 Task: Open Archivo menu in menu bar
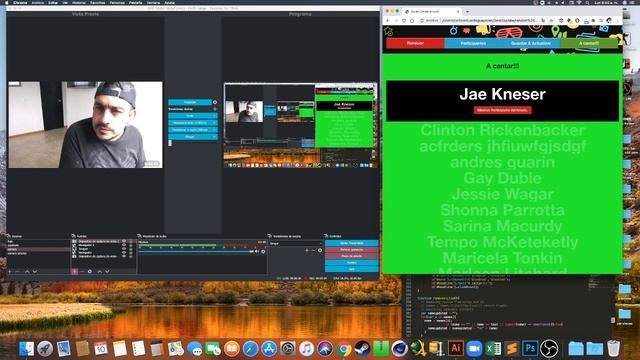38,2
